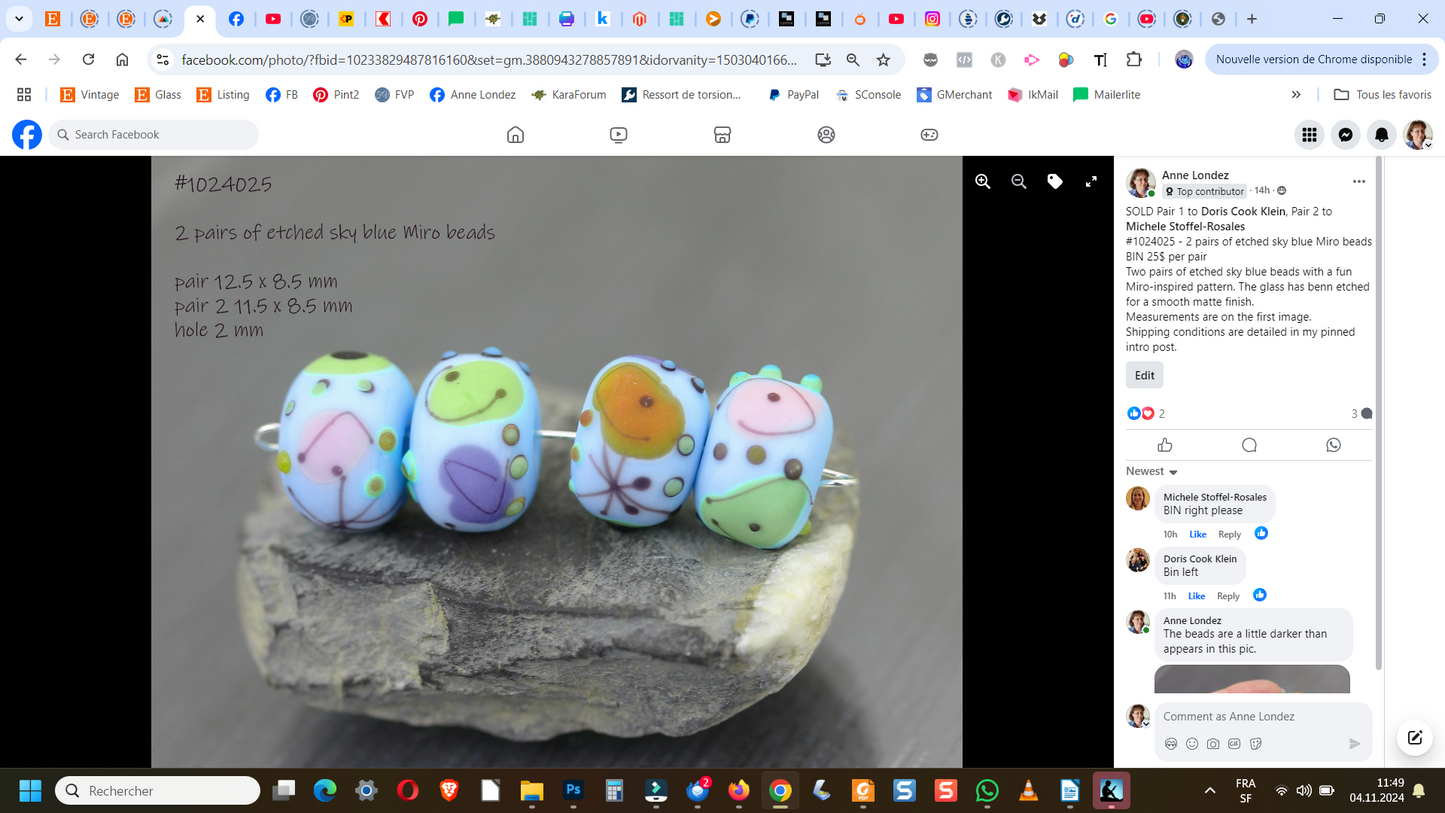Click Edit button on post
The width and height of the screenshot is (1445, 813).
click(x=1145, y=375)
